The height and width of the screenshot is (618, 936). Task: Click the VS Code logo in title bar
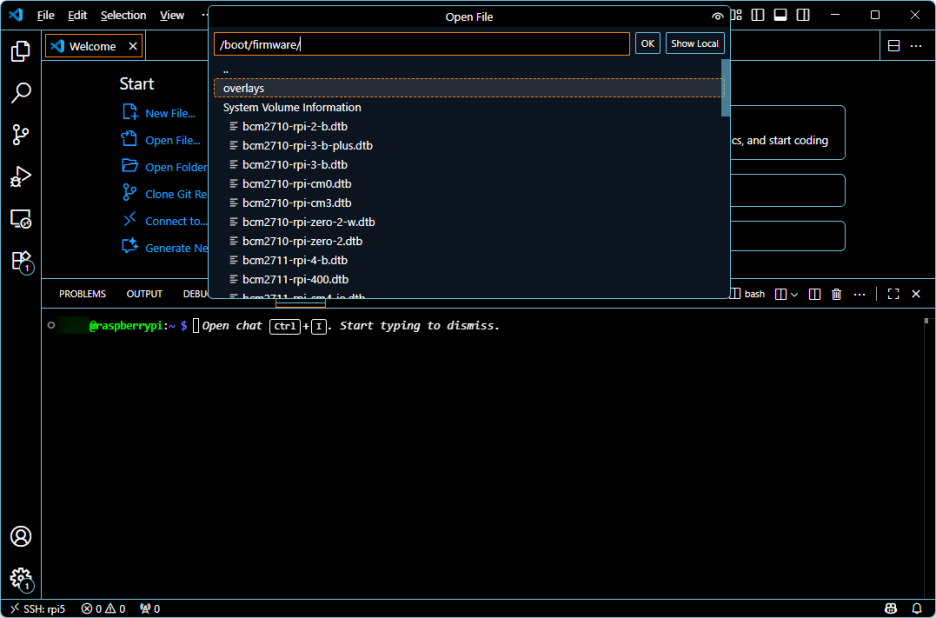(x=16, y=15)
